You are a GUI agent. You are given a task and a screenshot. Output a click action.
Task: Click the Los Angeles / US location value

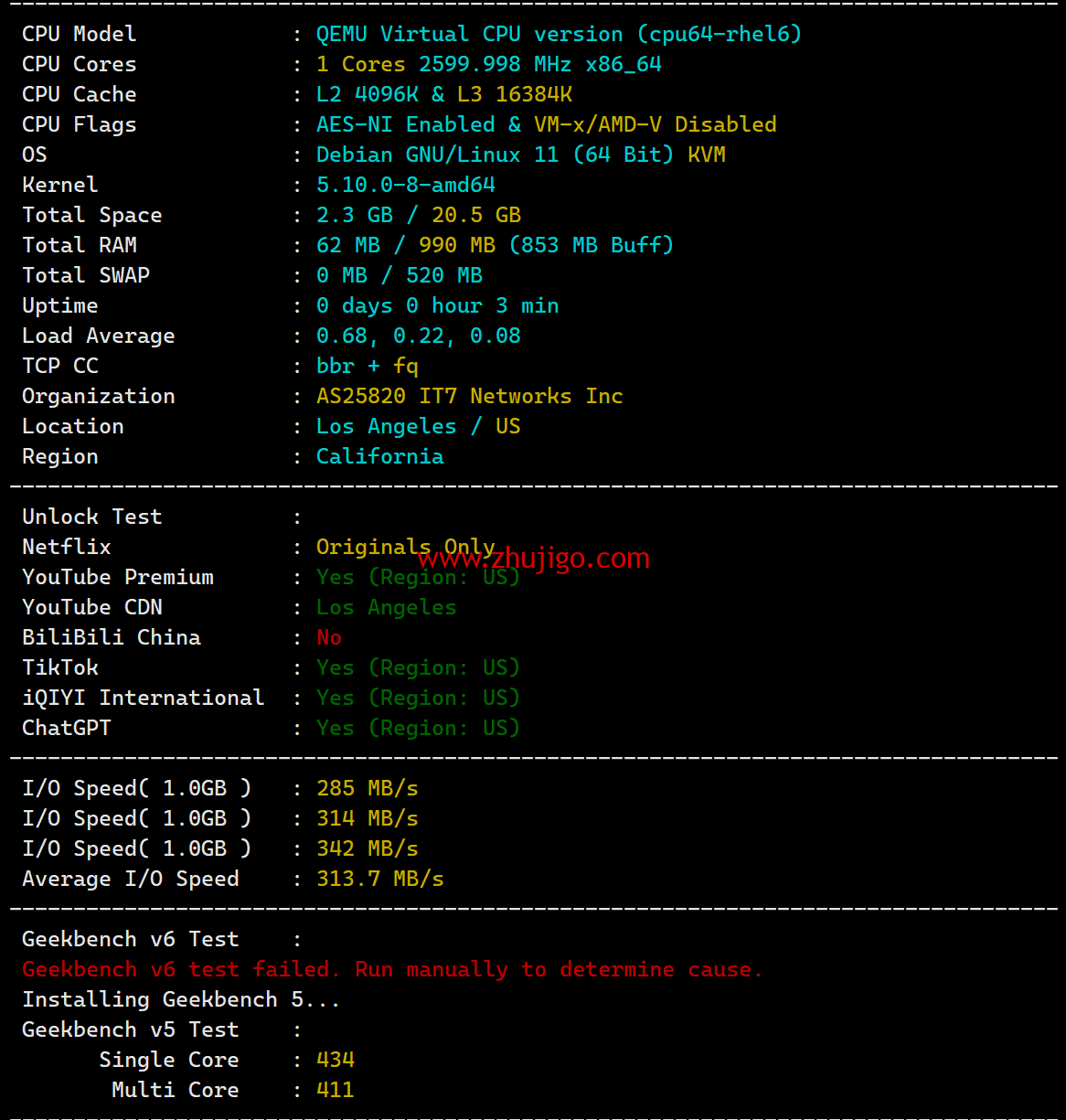coord(418,427)
